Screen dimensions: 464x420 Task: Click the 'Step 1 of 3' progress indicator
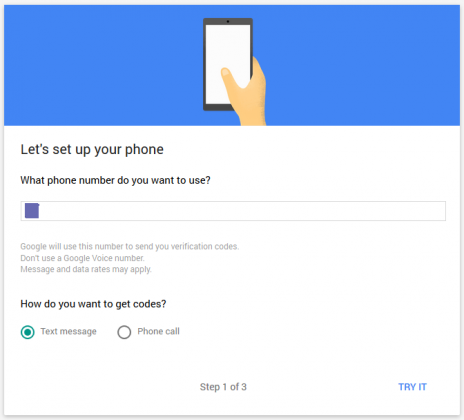click(223, 387)
